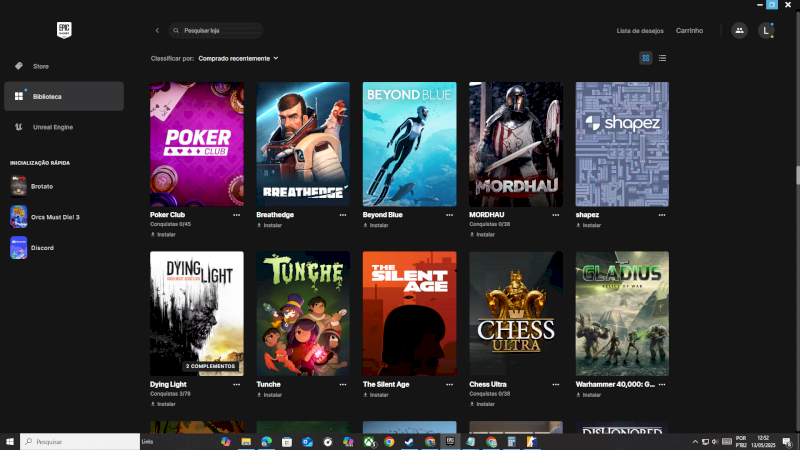
Task: Open options menu for Dying Light
Action: (x=237, y=384)
